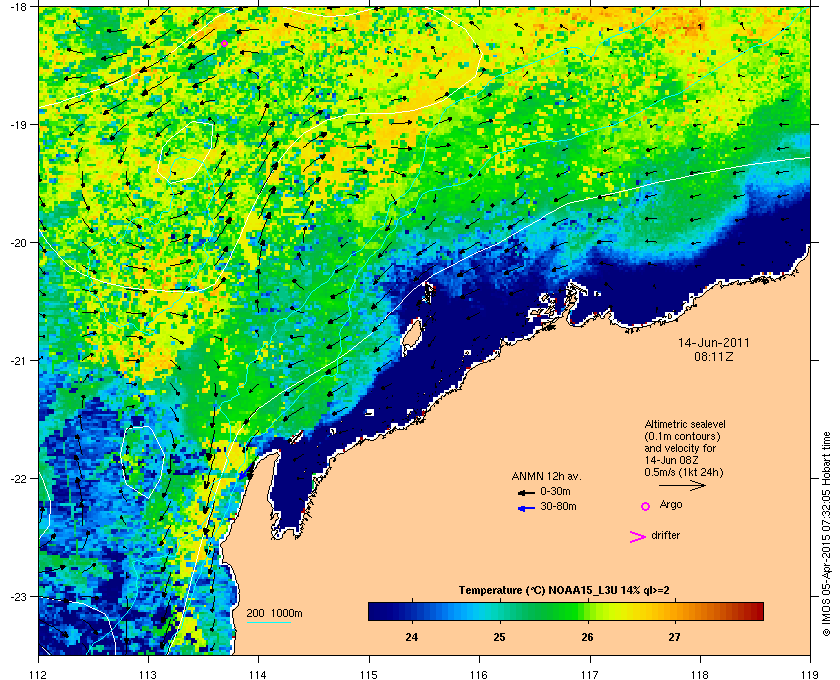Click latitude axis label "-18"

(x=18, y=6)
